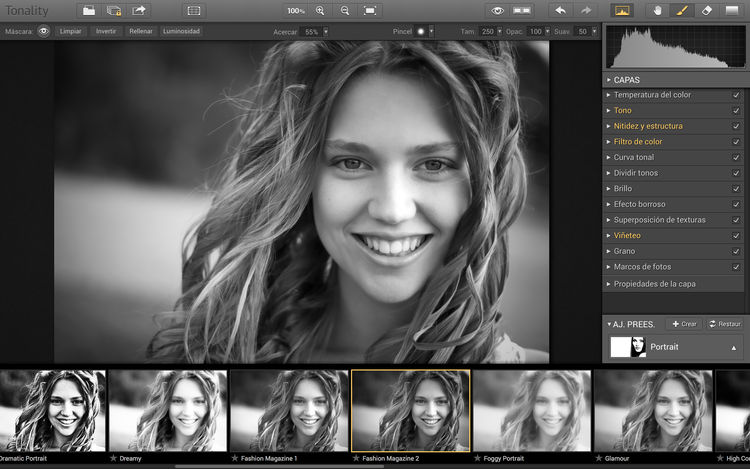This screenshot has height=469, width=750.
Task: Expand the Brillo section
Action: coord(608,189)
